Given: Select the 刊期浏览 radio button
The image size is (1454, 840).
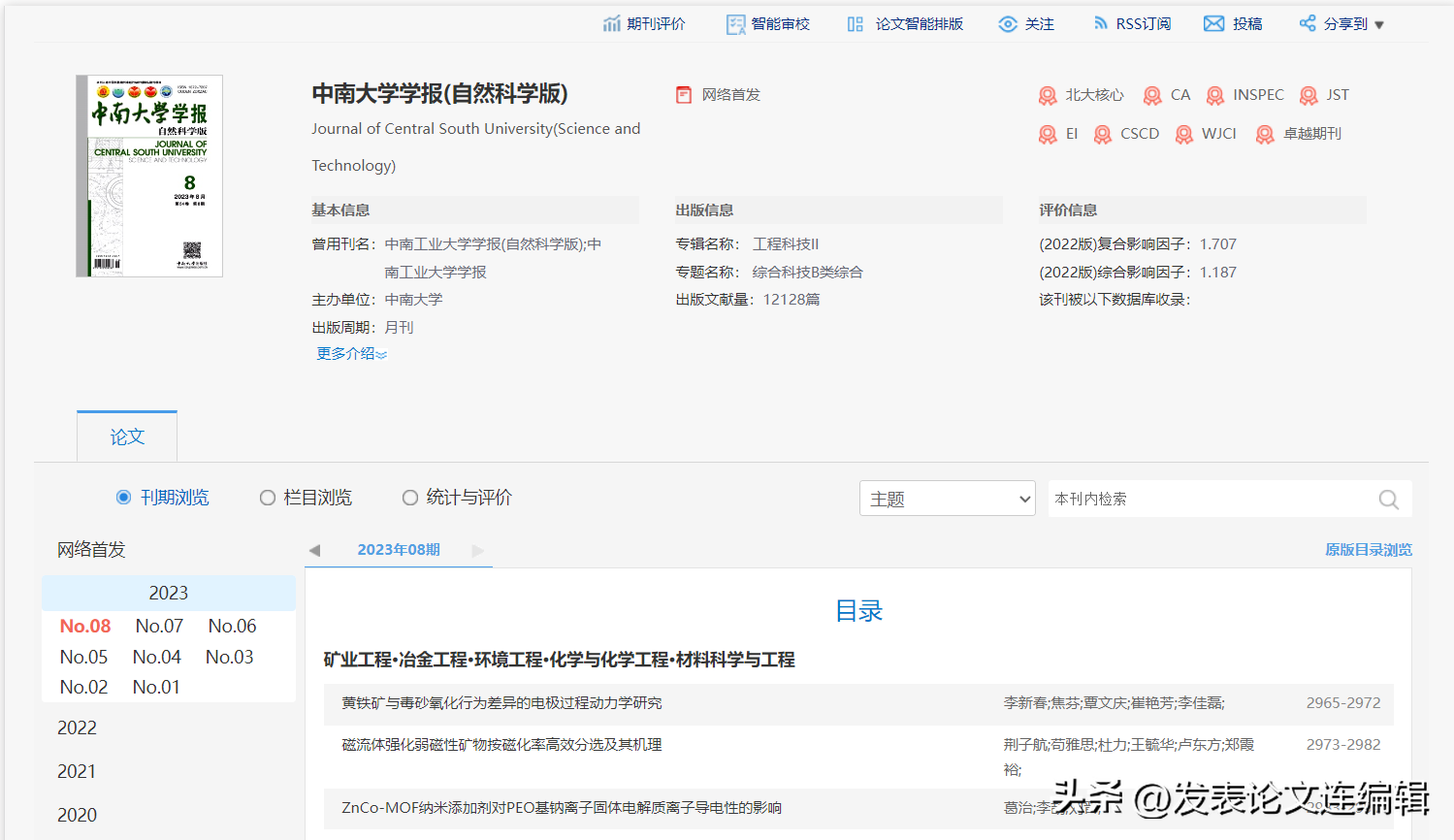Looking at the screenshot, I should click(x=123, y=498).
